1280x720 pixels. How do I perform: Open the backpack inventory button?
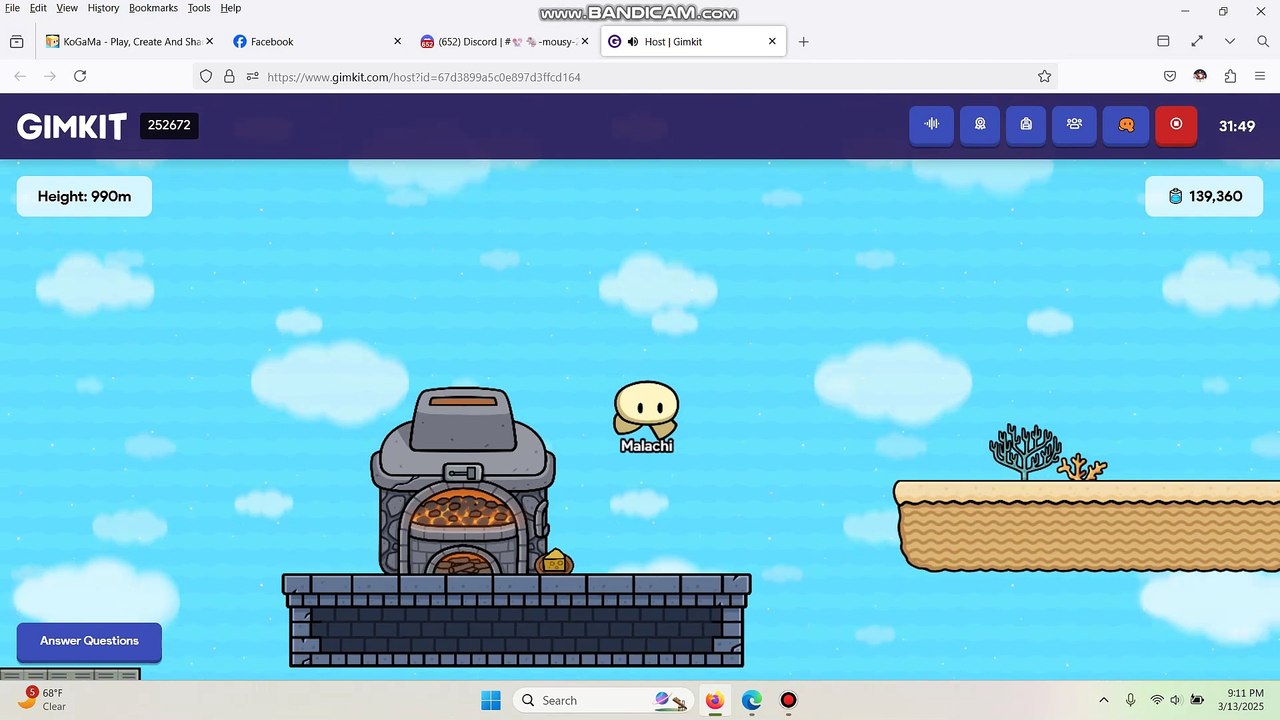[1026, 125]
